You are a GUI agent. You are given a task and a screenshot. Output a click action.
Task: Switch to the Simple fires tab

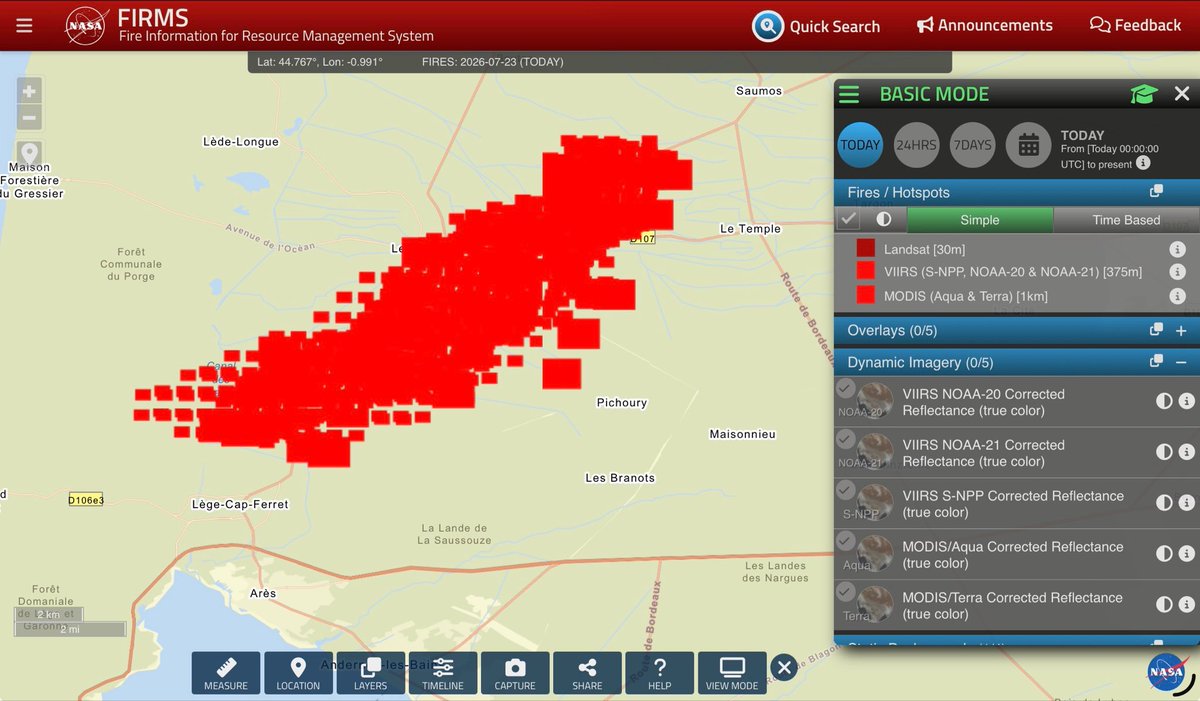click(980, 220)
